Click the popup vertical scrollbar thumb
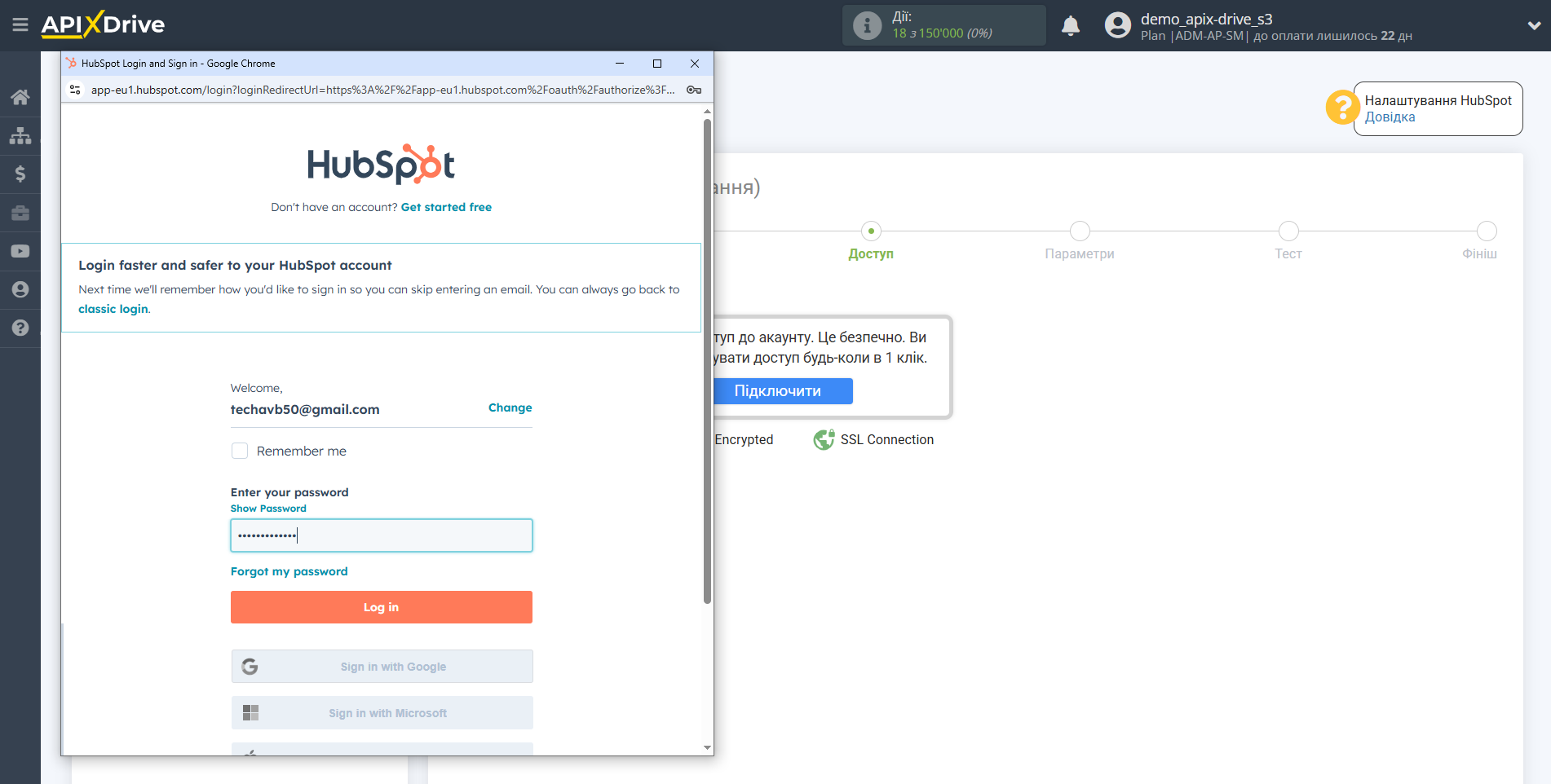The width and height of the screenshot is (1551, 784). coord(707,361)
